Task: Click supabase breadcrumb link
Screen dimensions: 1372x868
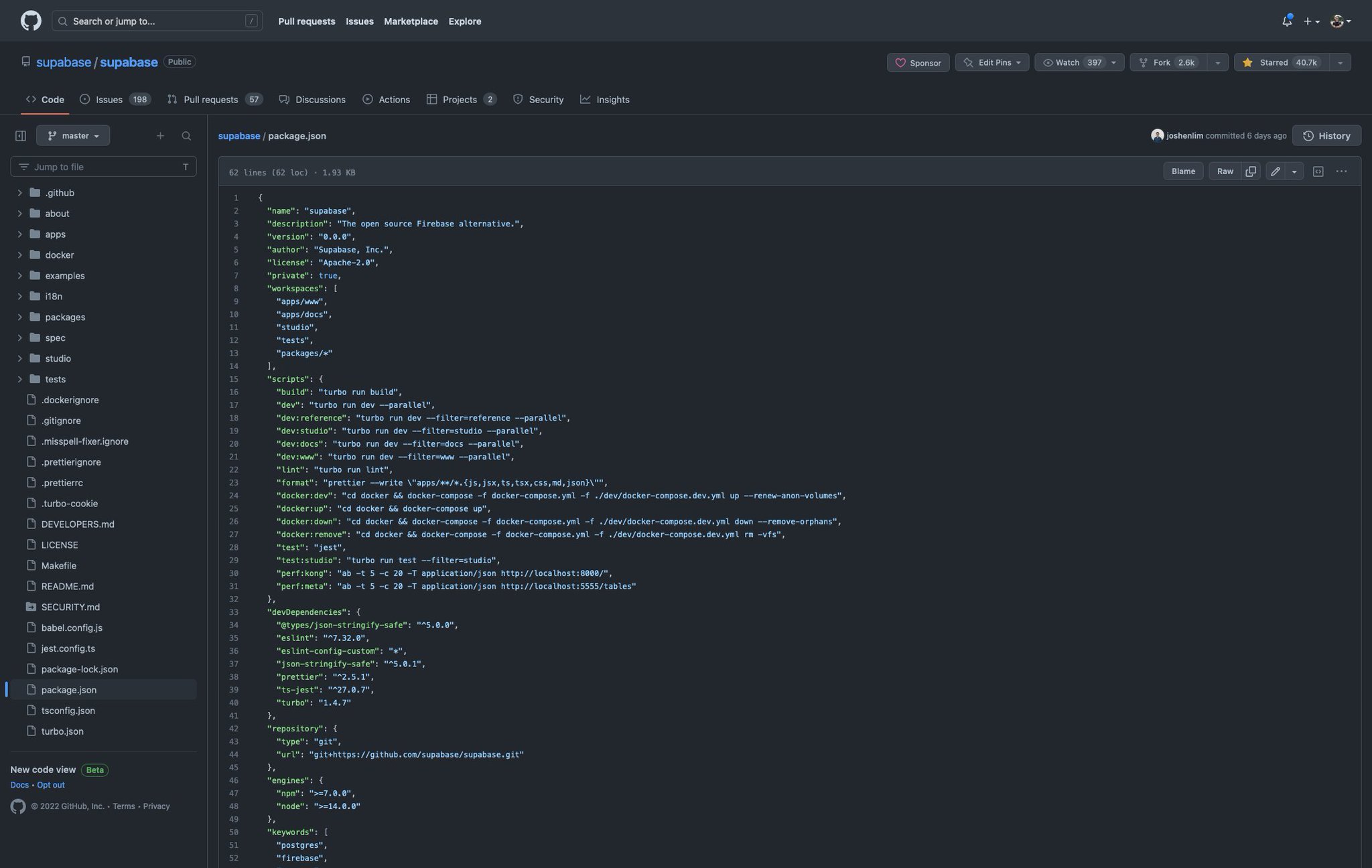Action: [239, 136]
